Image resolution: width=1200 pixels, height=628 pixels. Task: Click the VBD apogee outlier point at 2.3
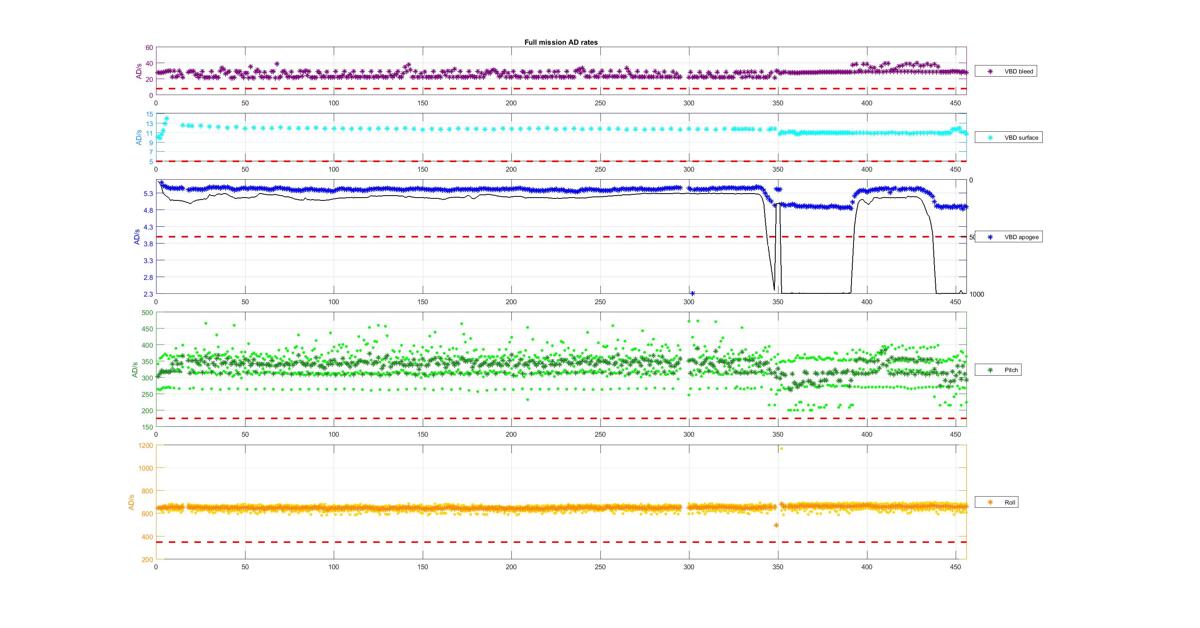tap(692, 293)
